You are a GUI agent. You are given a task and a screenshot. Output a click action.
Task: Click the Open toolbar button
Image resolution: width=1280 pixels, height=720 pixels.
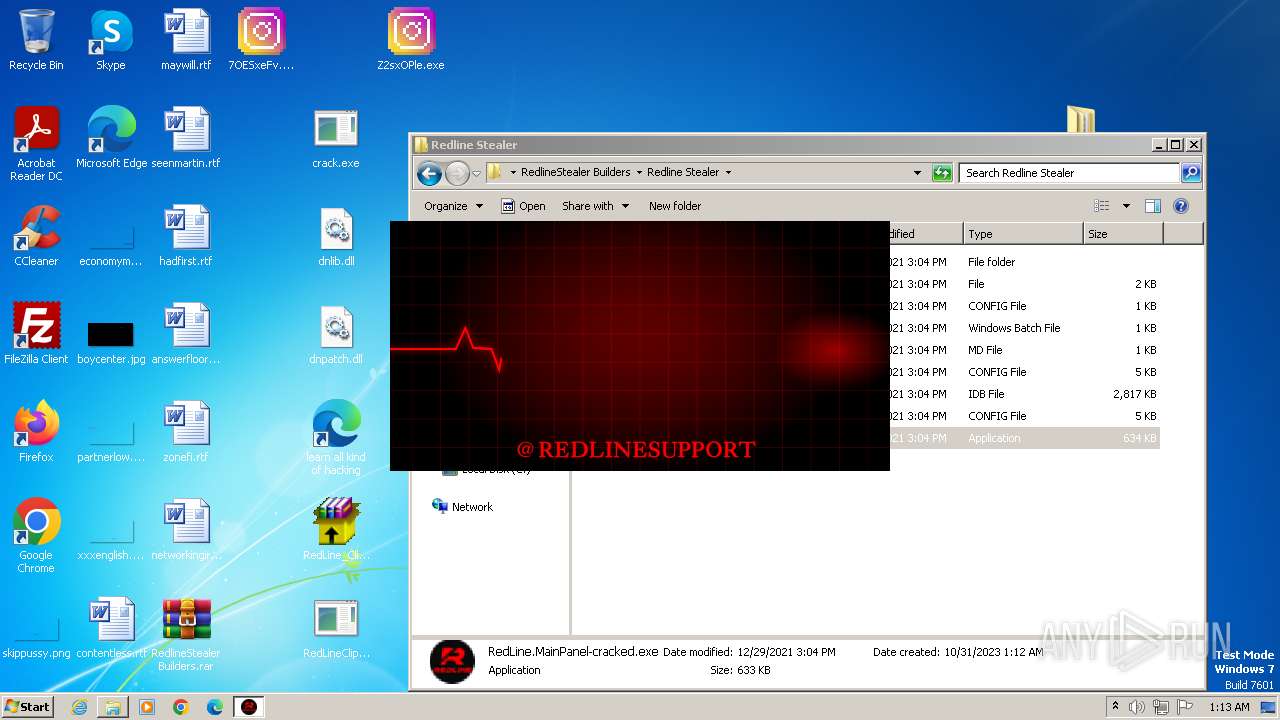pos(523,206)
